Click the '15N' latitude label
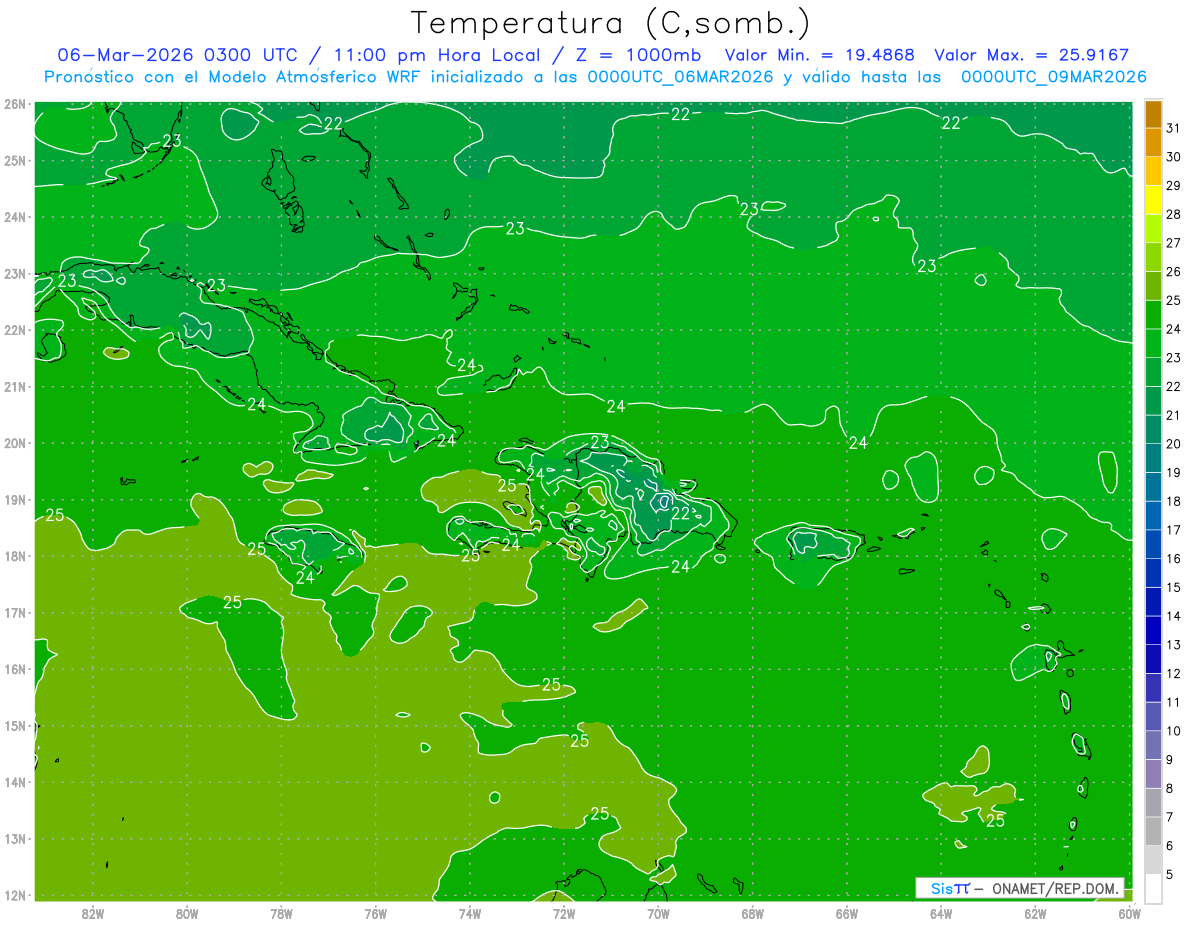Viewport: 1200px width, 927px height. pyautogui.click(x=14, y=725)
